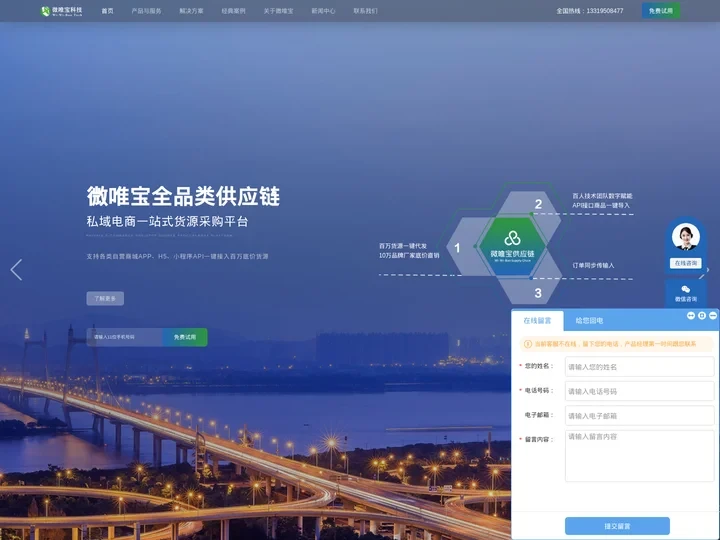The width and height of the screenshot is (720, 540).
Task: Focus the 11-digit phone number field
Action: [x=124, y=337]
